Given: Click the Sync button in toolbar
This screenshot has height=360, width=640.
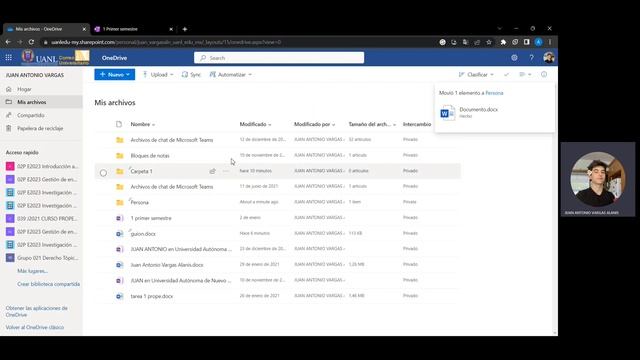Looking at the screenshot, I should click(191, 74).
